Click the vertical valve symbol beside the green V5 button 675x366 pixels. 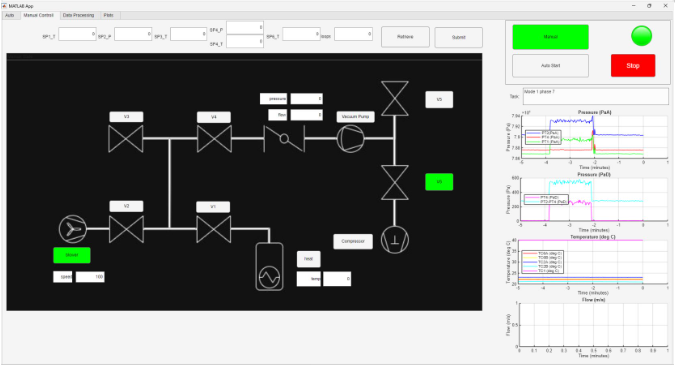point(395,183)
